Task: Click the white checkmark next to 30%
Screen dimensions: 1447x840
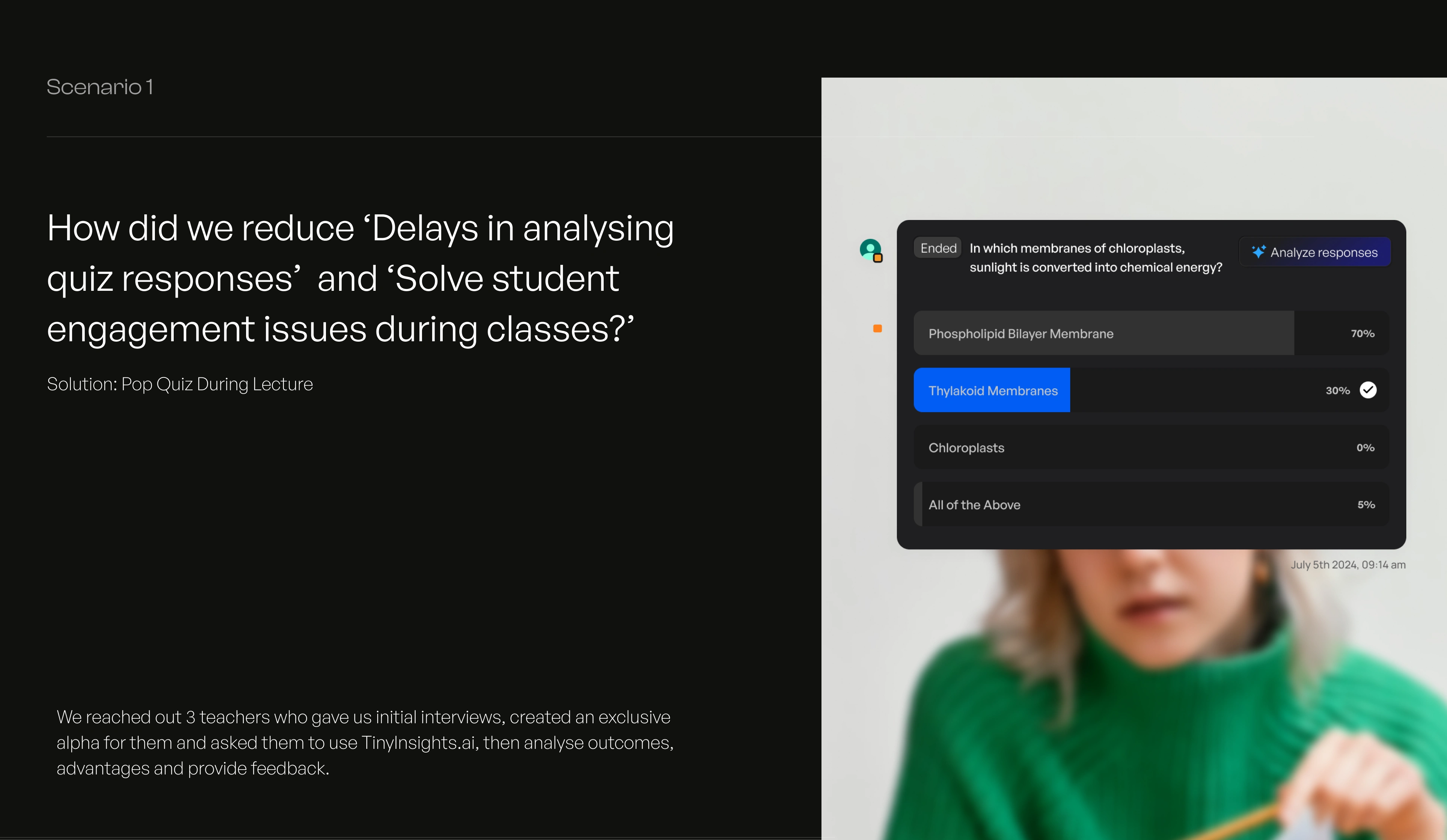Action: coord(1368,390)
